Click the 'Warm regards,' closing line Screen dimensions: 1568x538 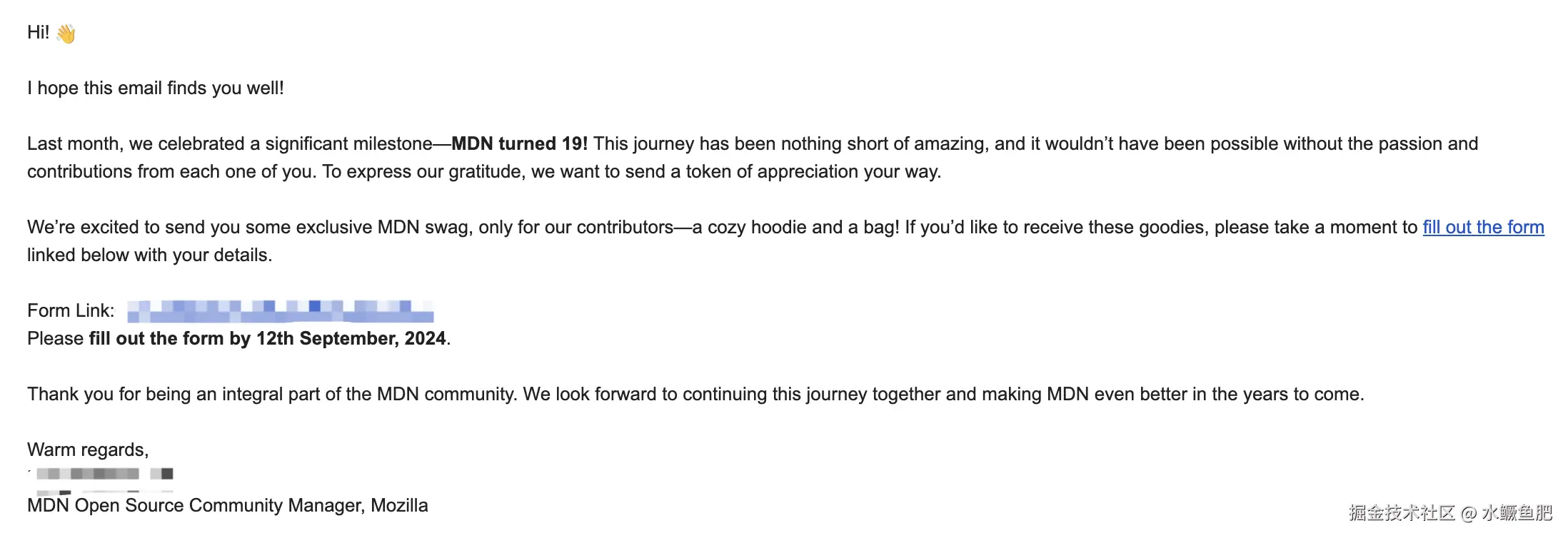tap(88, 450)
